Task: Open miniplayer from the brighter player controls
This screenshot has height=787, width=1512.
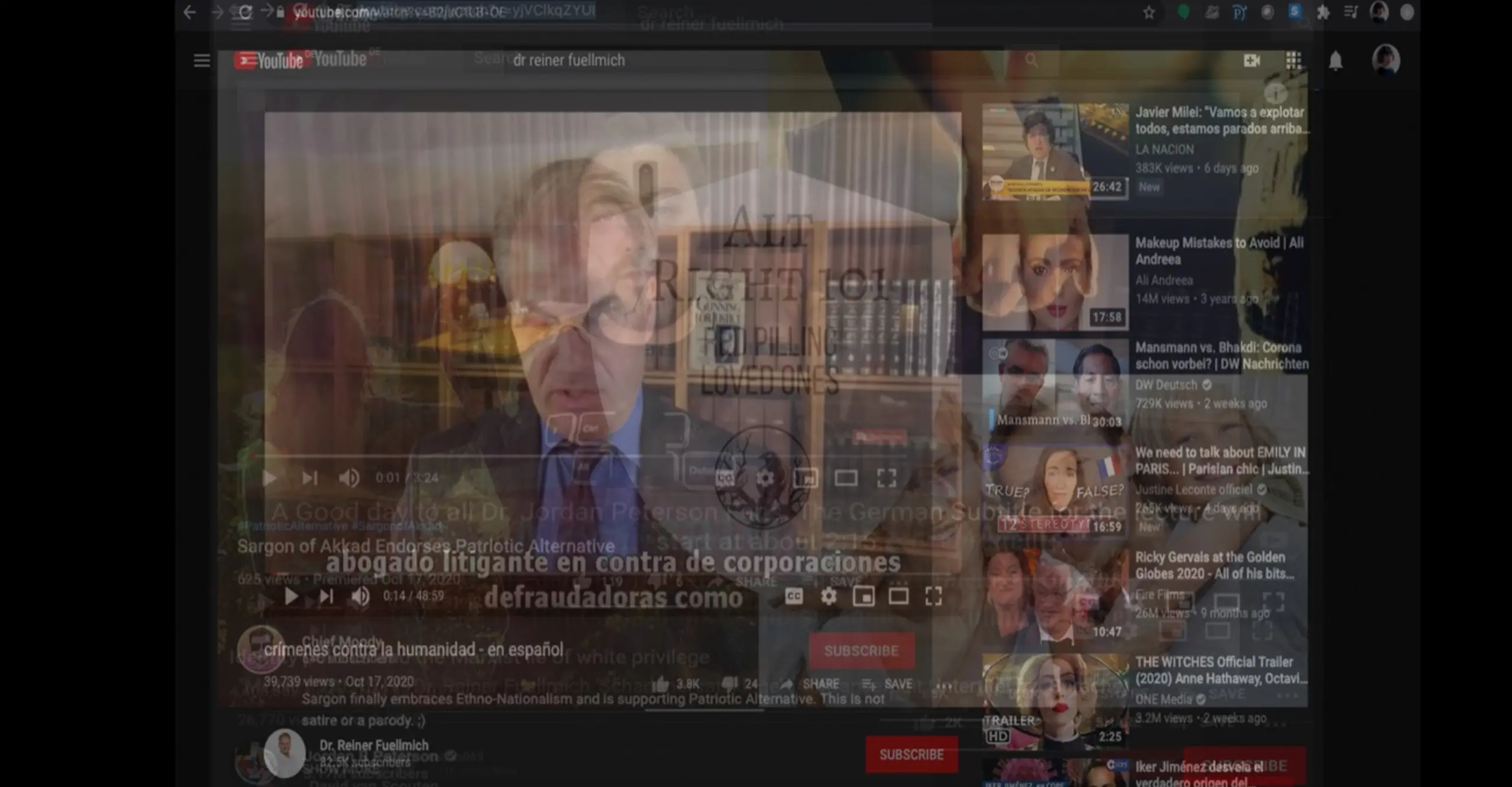Action: tap(863, 596)
